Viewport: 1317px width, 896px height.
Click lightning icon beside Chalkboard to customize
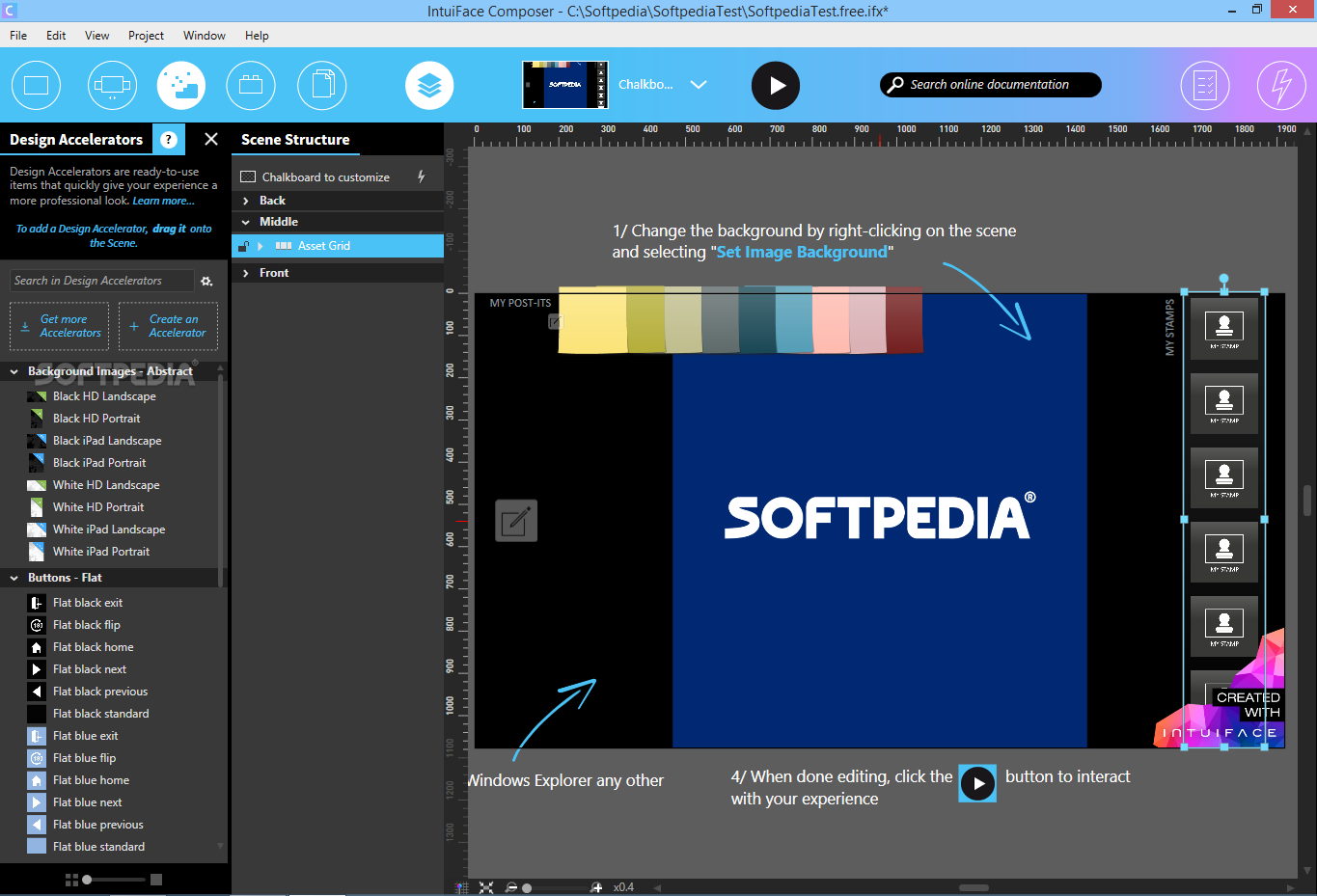[x=421, y=176]
